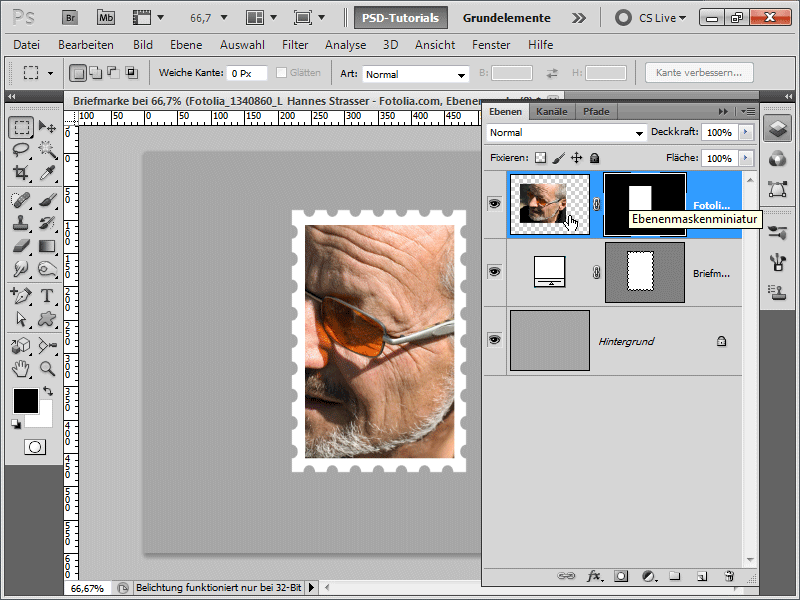Switch to the Kanäle tab

tap(552, 111)
